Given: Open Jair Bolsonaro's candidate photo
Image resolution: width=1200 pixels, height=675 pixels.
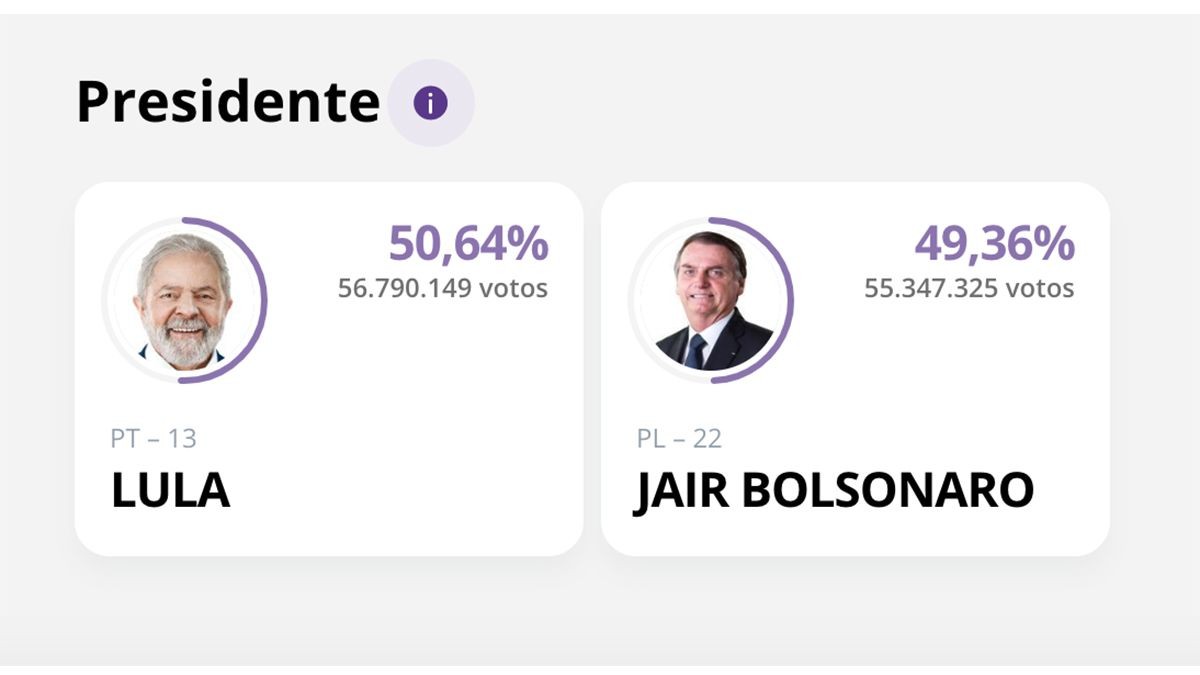Looking at the screenshot, I should coord(711,301).
